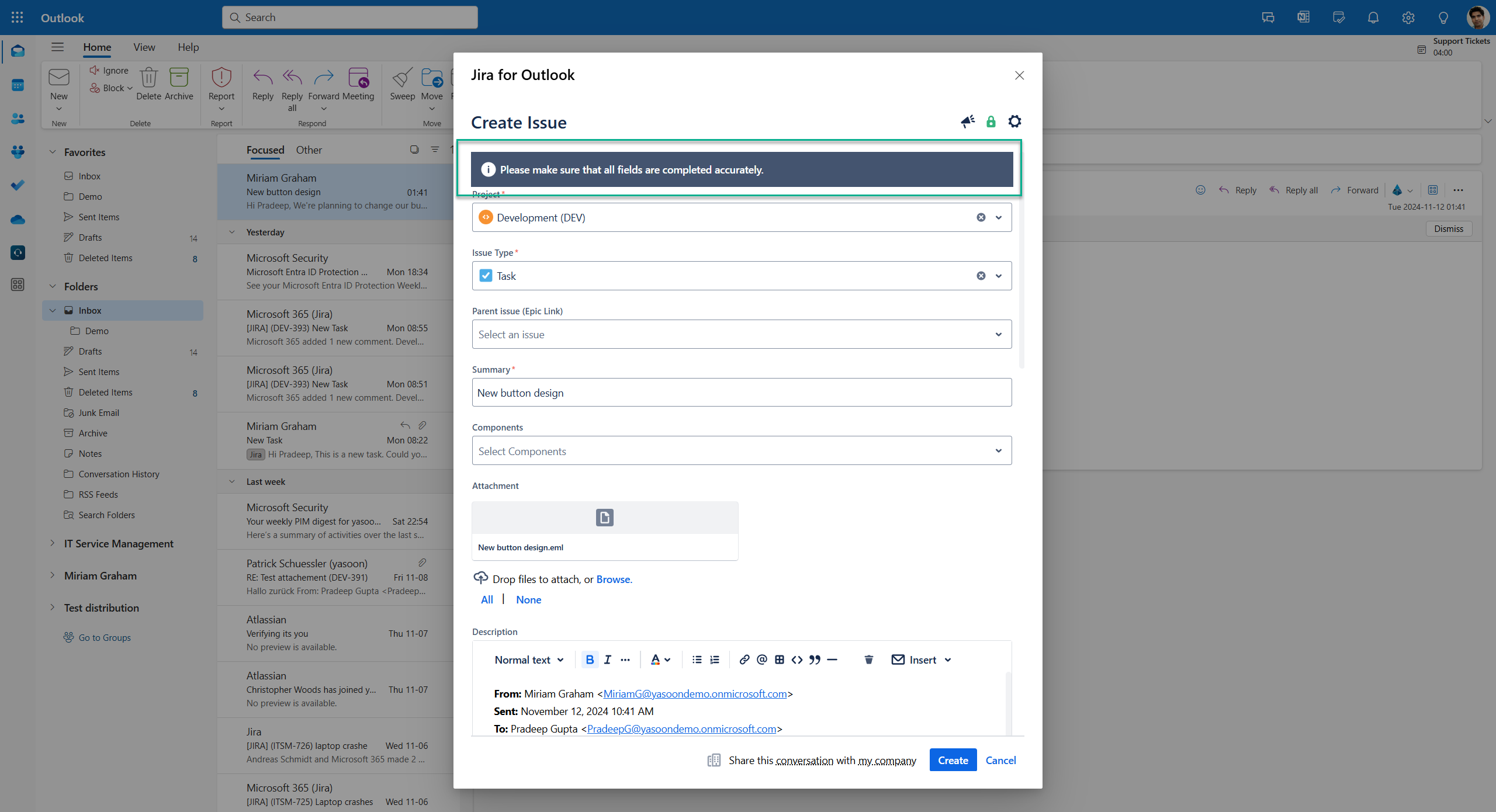This screenshot has width=1496, height=812.
Task: Click the green security lock icon
Action: click(x=991, y=122)
